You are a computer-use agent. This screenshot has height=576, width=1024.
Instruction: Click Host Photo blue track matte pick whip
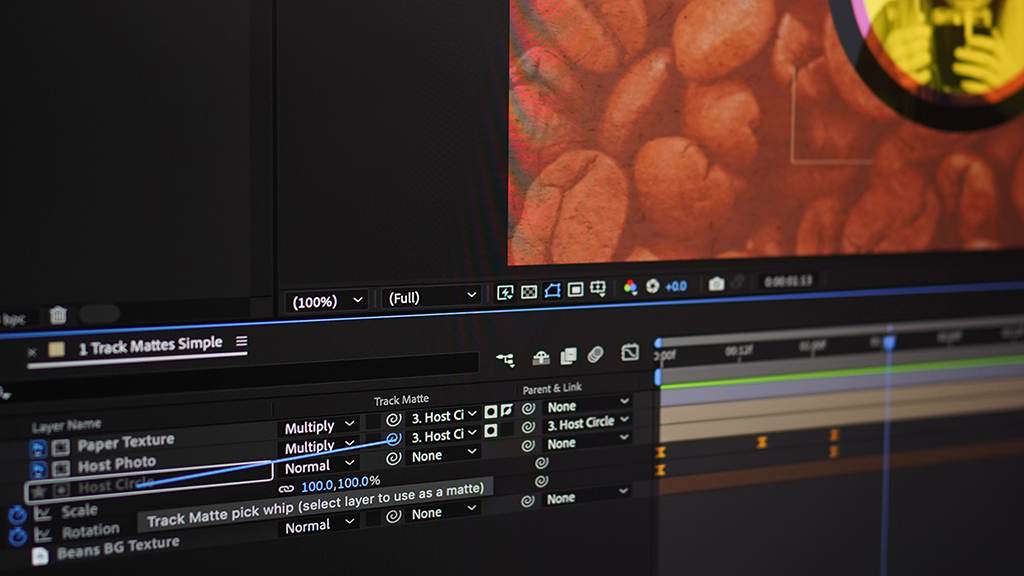392,438
